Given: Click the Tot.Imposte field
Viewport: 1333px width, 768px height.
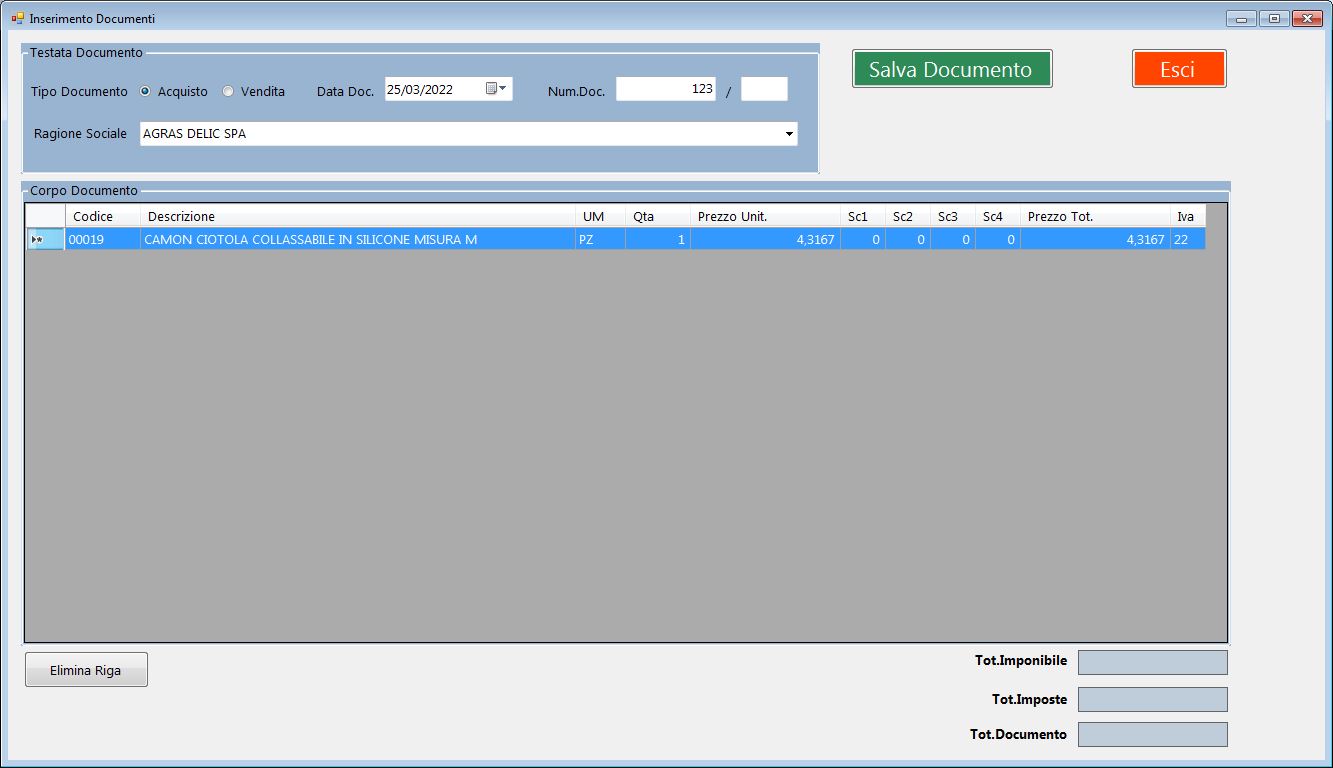Looking at the screenshot, I should coord(1153,699).
